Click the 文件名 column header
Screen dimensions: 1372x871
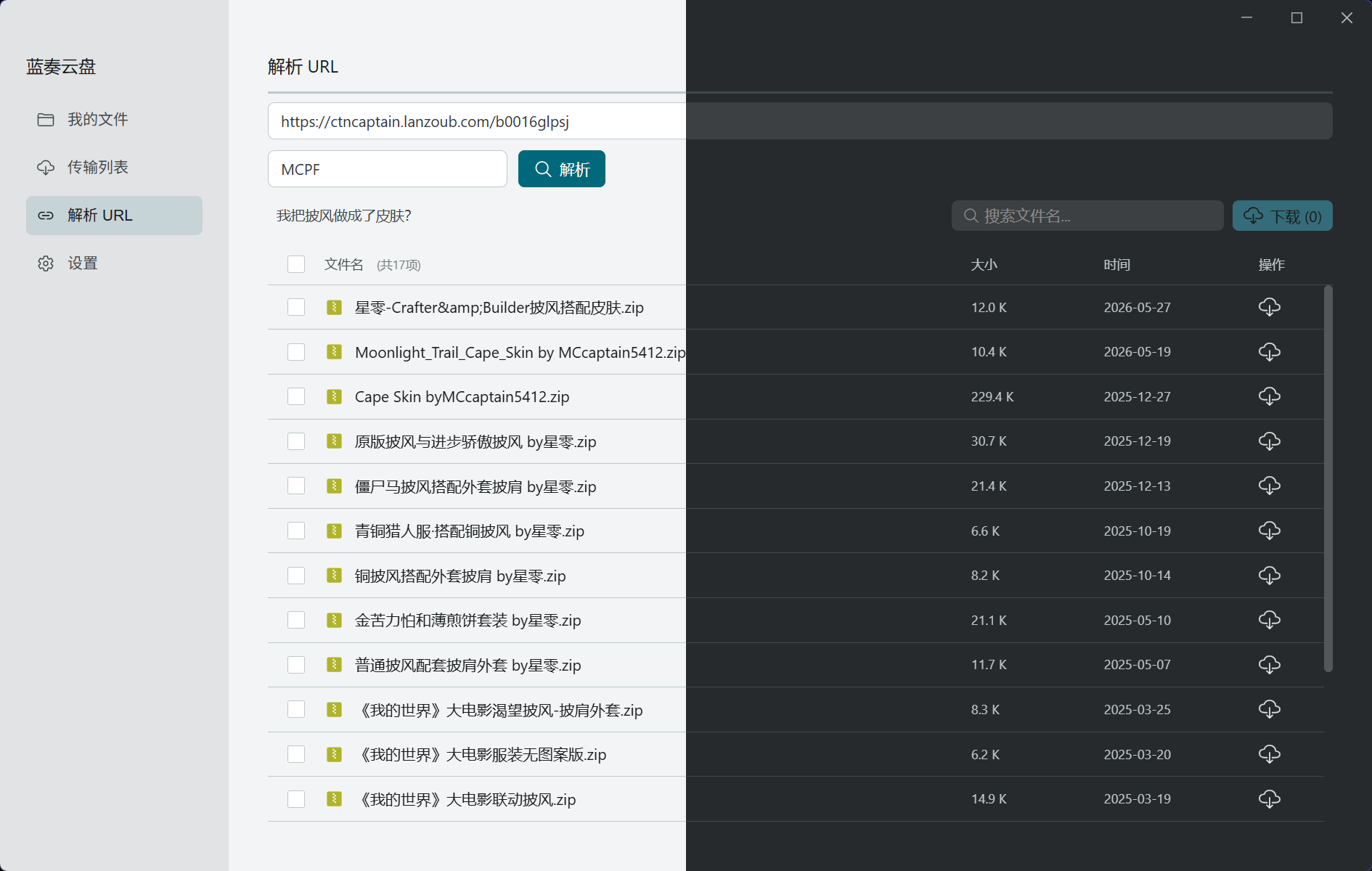[343, 265]
